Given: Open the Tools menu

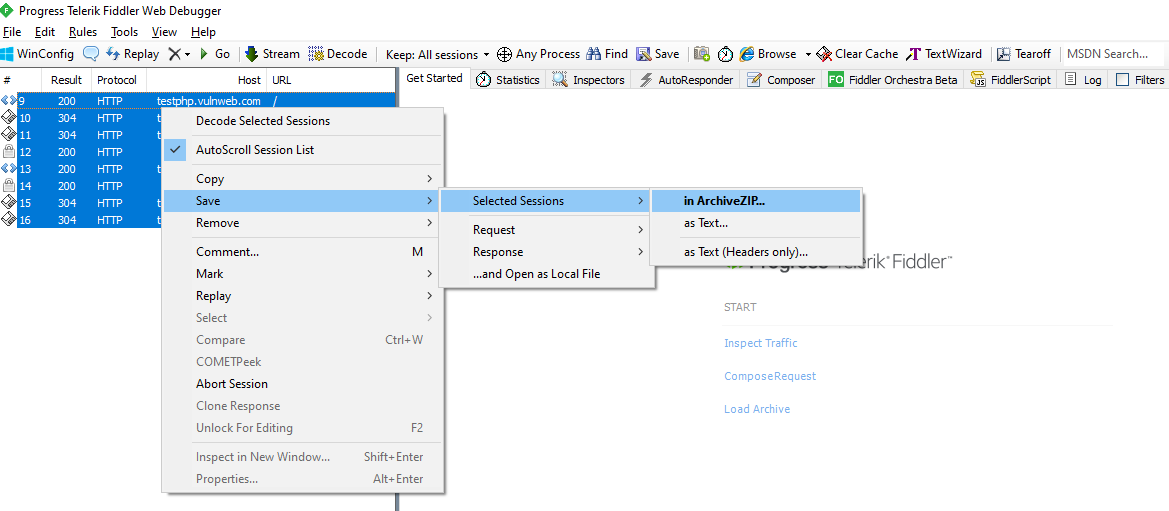Looking at the screenshot, I should 125,32.
